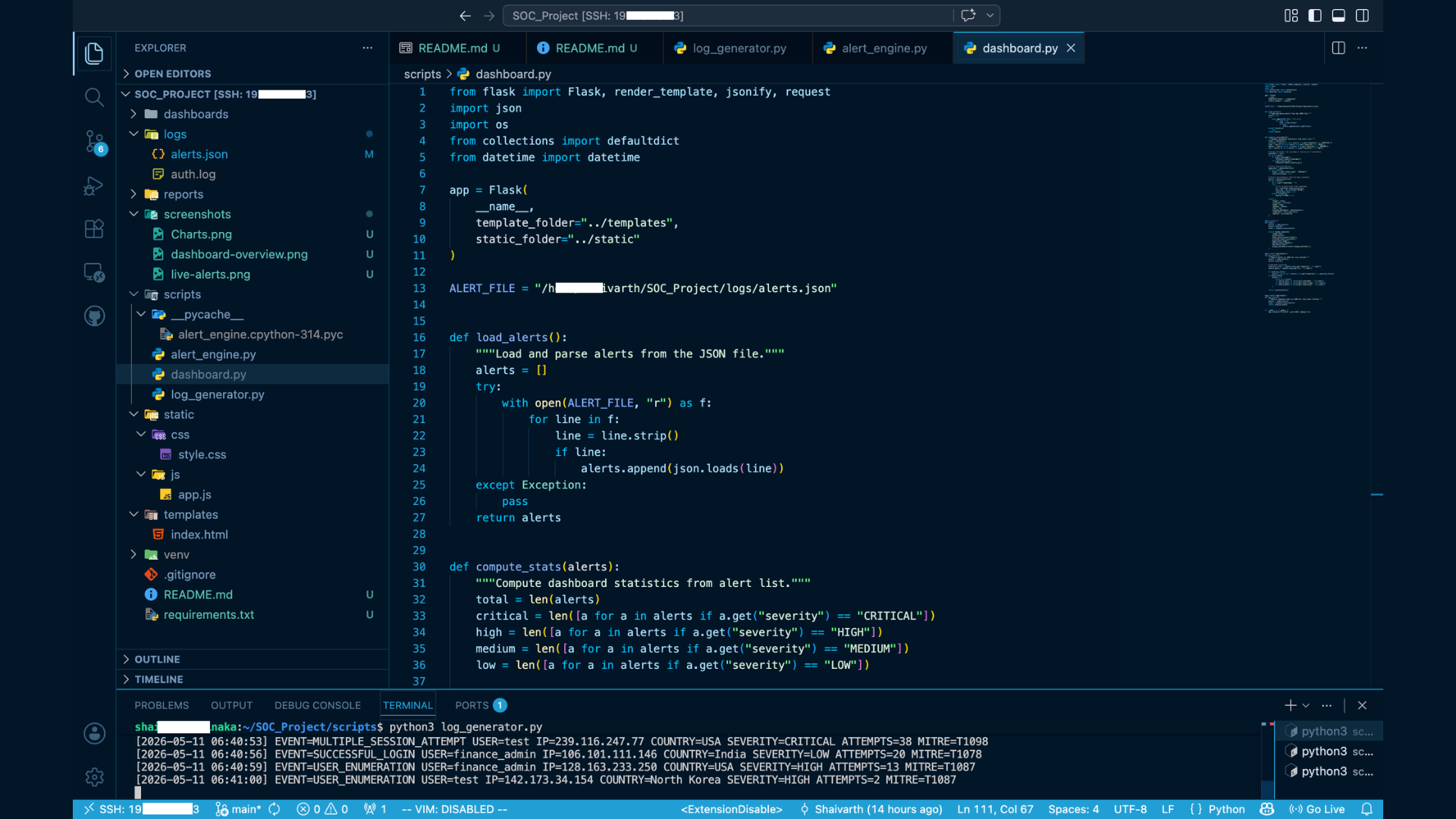Open terminal panel More Actions ellipsis
This screenshot has height=819, width=1456.
tap(1326, 705)
